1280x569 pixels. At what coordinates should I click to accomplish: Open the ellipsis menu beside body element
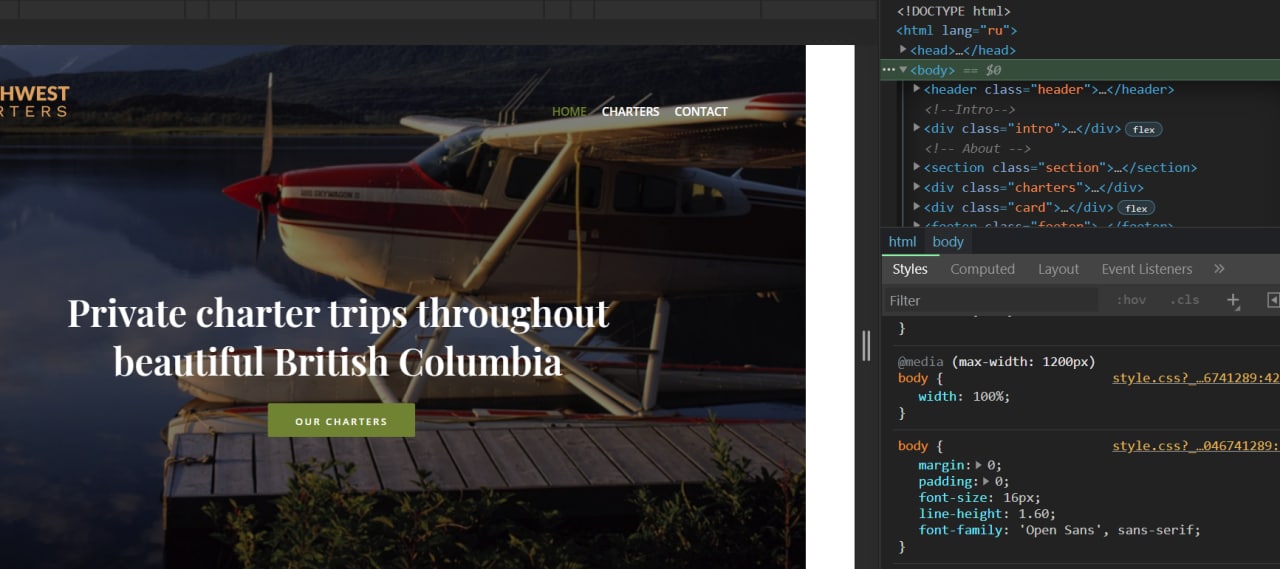[x=888, y=70]
